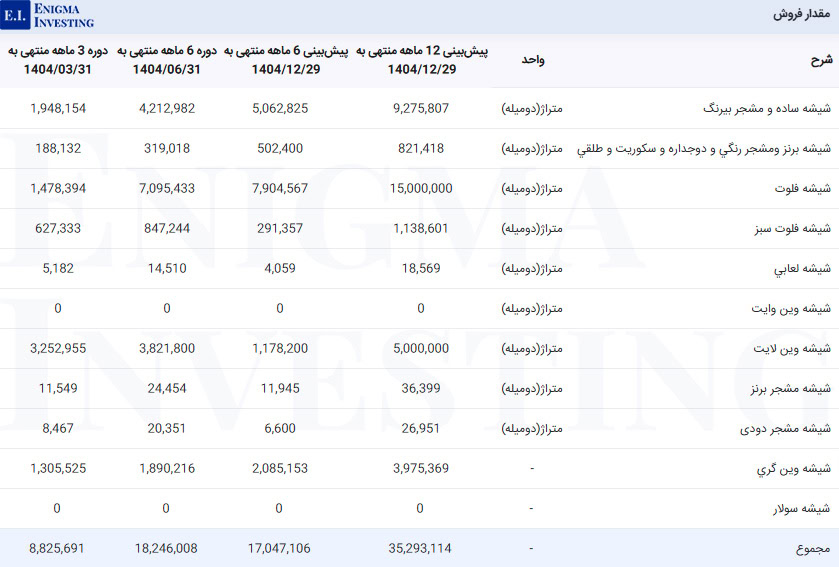
Task: Click the شرح column header
Action: (x=820, y=60)
